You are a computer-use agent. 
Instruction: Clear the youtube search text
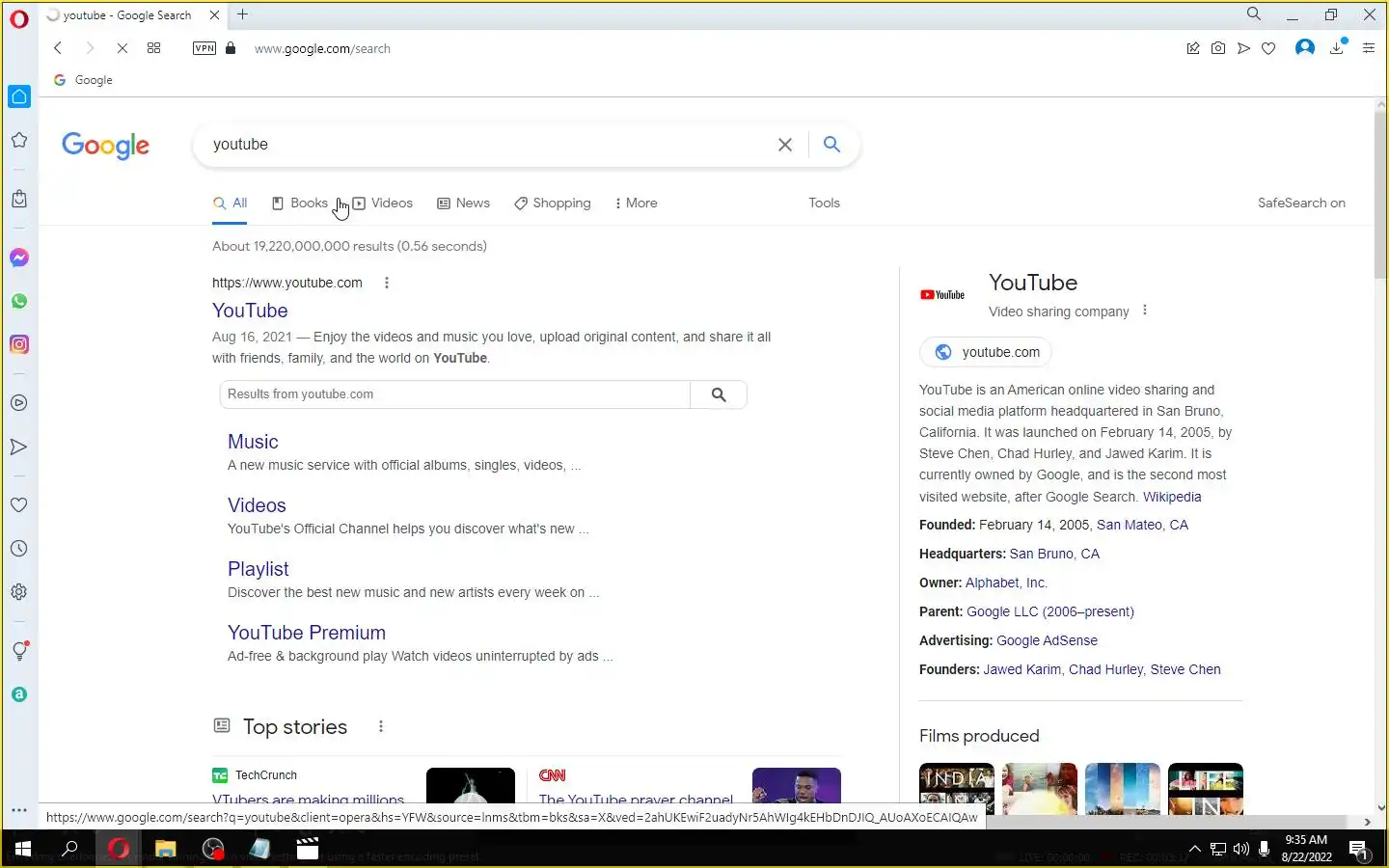pyautogui.click(x=785, y=145)
